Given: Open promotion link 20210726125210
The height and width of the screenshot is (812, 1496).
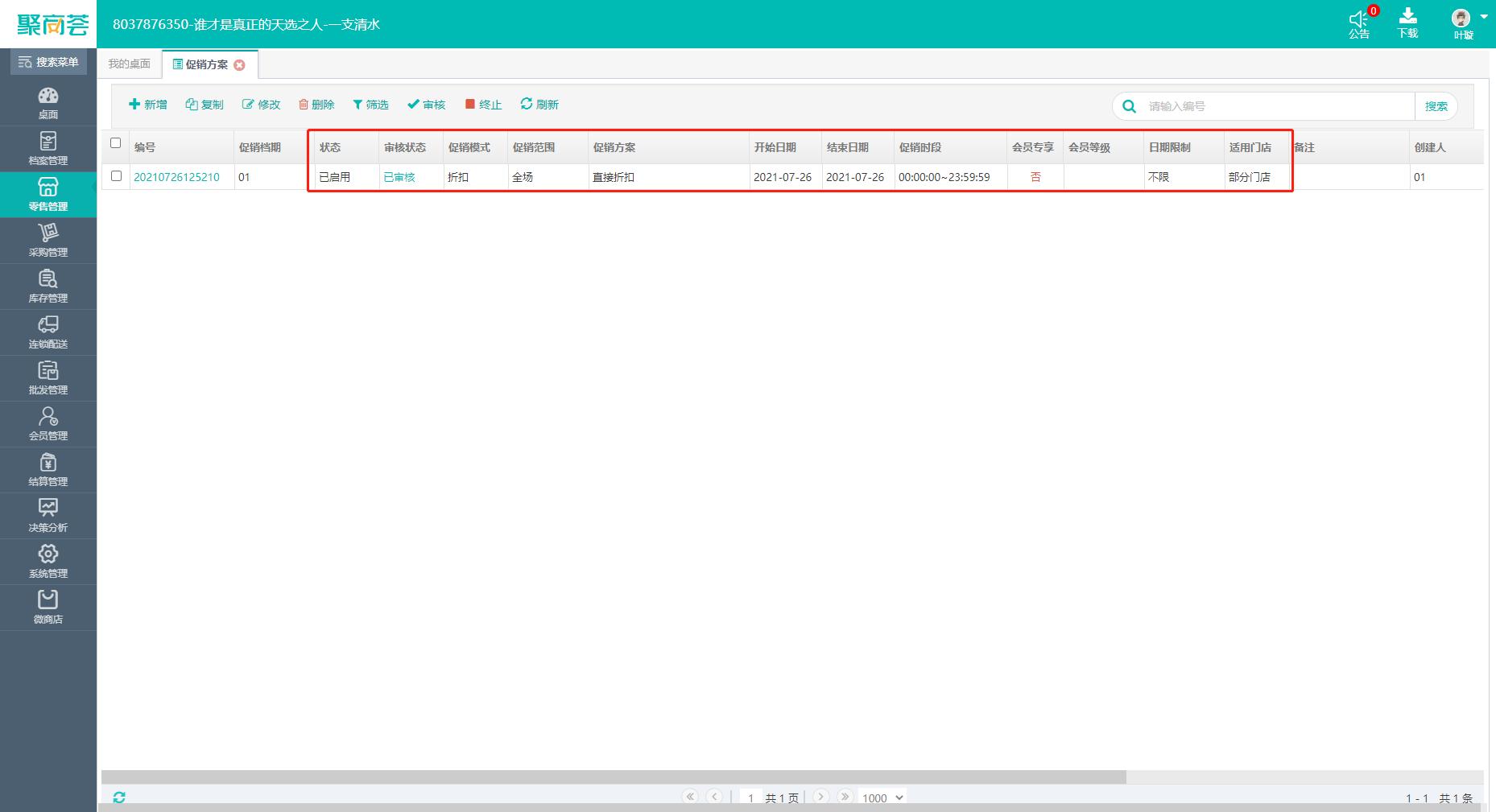Looking at the screenshot, I should coord(176,177).
